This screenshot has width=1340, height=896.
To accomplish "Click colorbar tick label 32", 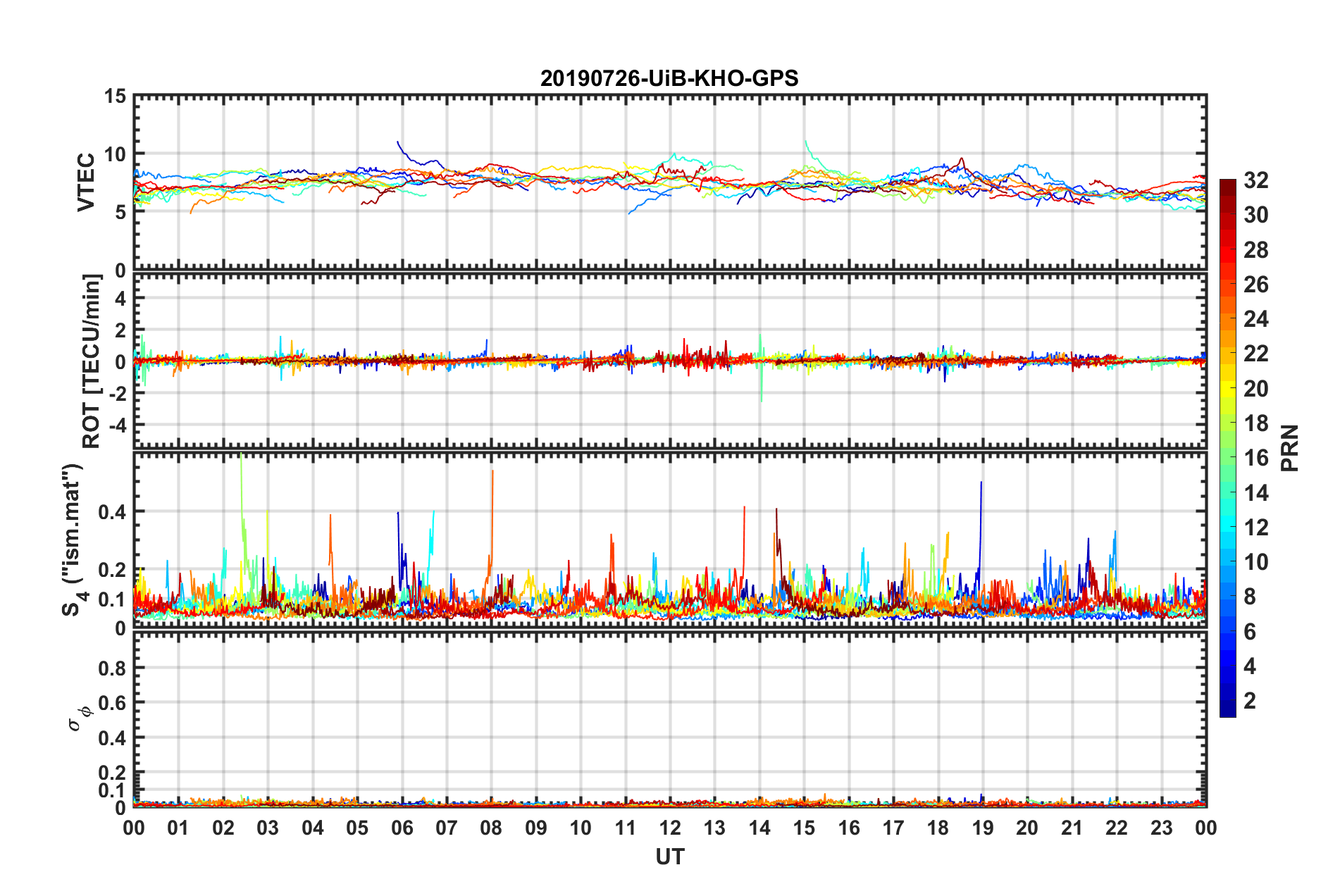I will coord(1255,180).
